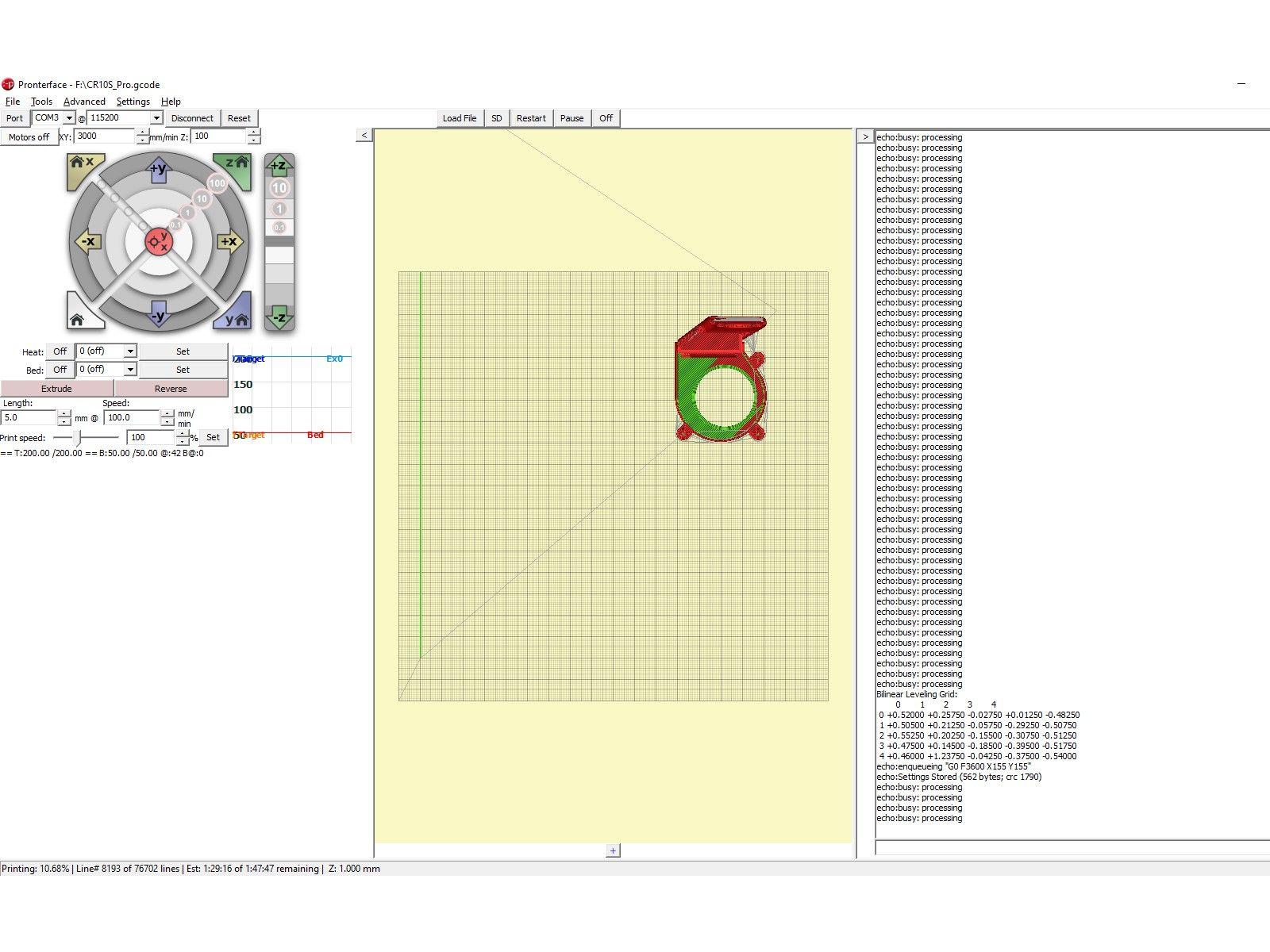1270x952 pixels.
Task: Open the File menu
Action: [13, 102]
